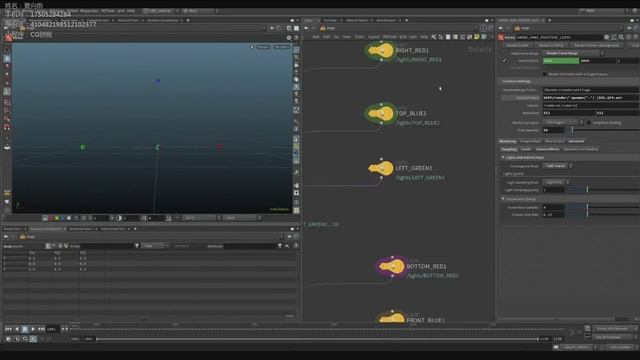Open the spreadsheet view mode dropdown
This screenshot has height=360, width=640.
pyautogui.click(x=155, y=246)
